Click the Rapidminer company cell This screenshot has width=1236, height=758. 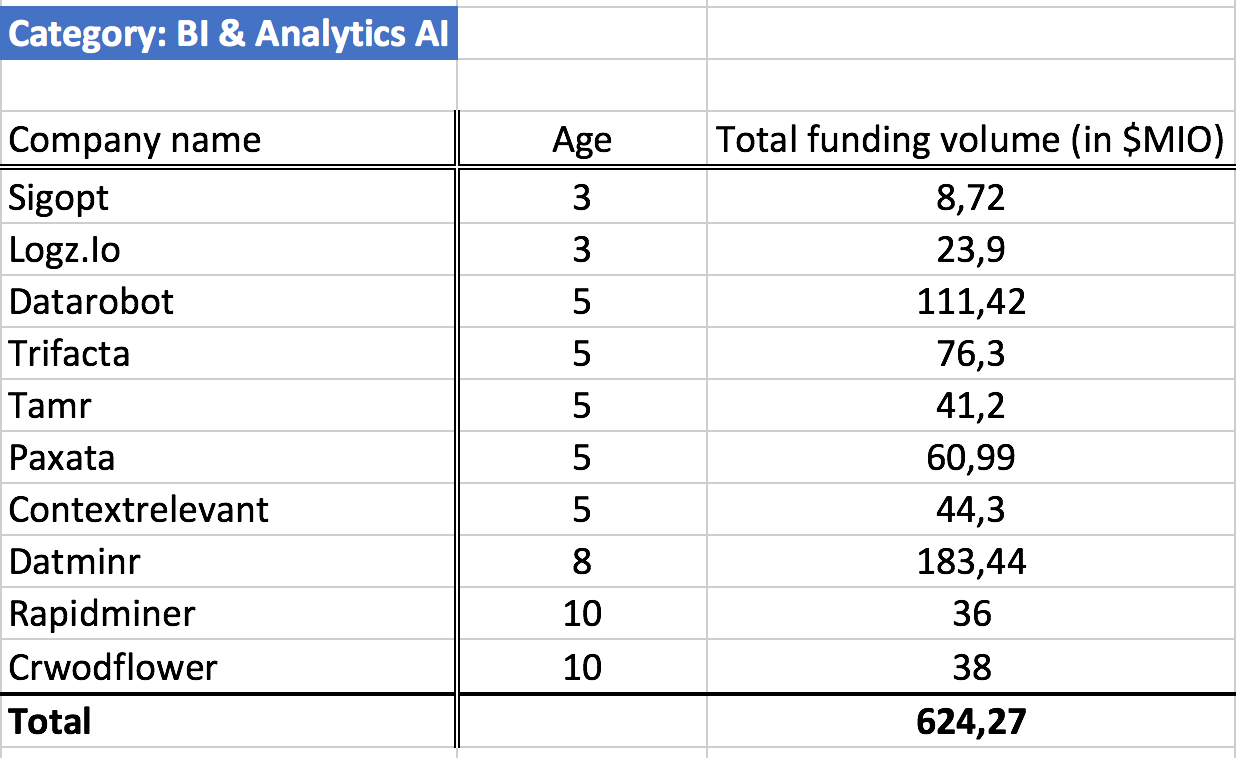point(102,613)
